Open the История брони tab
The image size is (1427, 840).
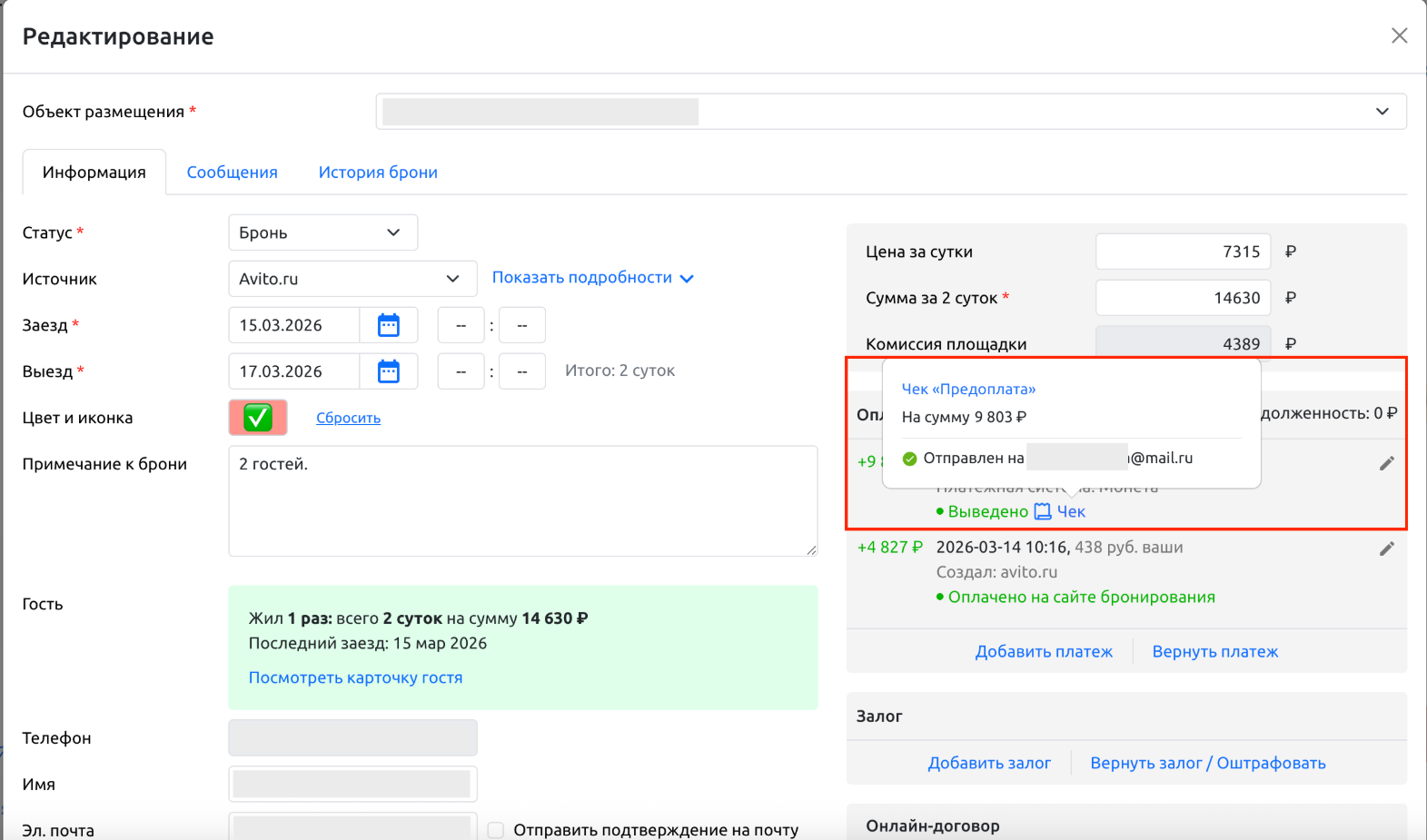pos(378,173)
